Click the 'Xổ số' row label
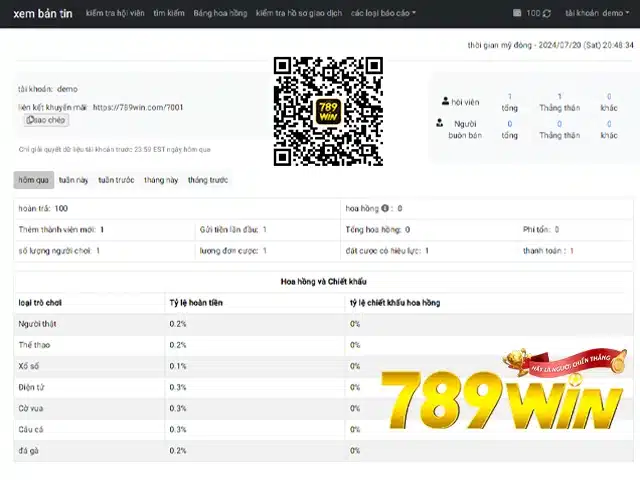Image resolution: width=640 pixels, height=480 pixels. click(x=29, y=366)
